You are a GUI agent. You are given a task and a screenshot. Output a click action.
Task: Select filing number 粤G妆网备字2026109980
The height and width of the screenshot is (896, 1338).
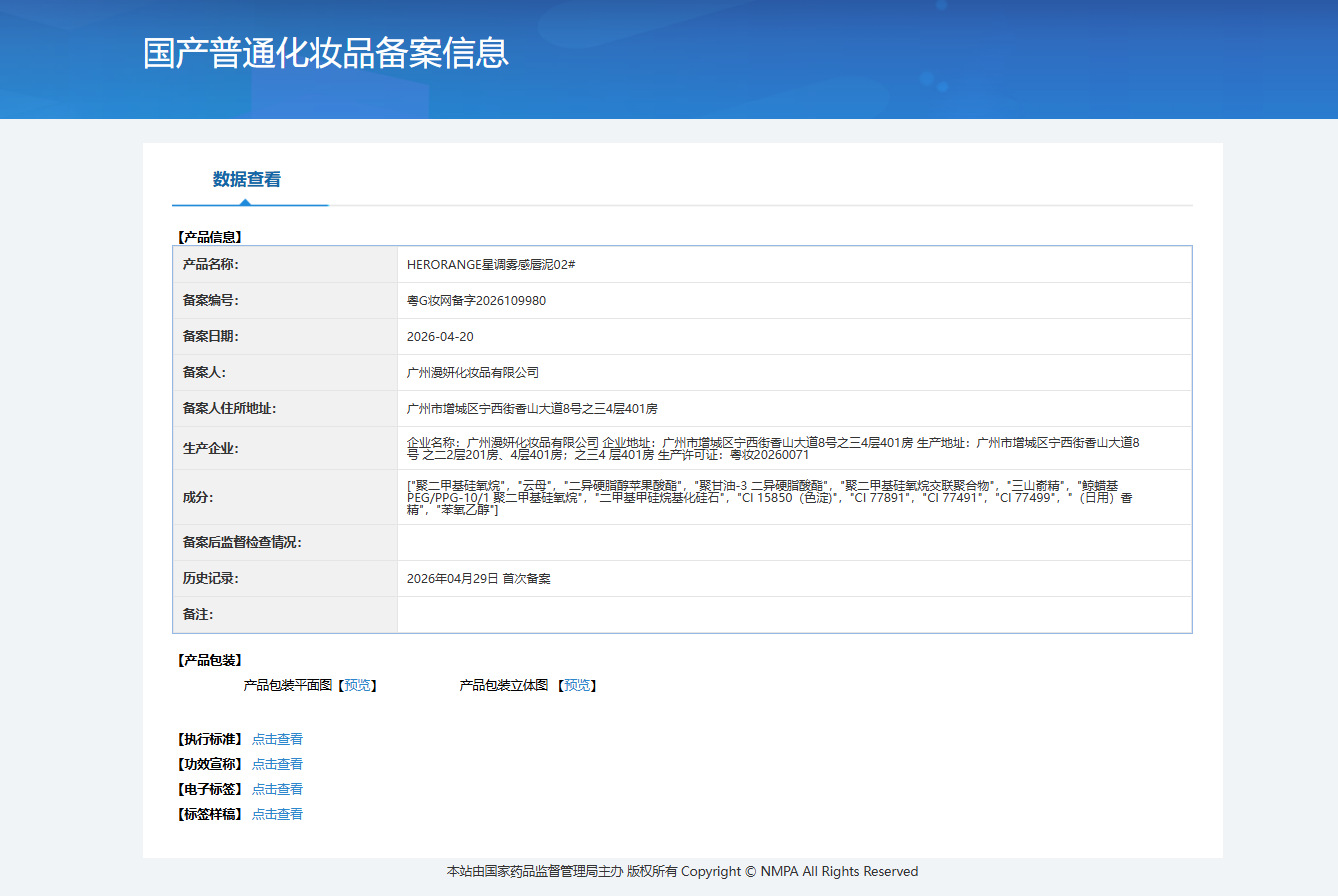[x=476, y=301]
